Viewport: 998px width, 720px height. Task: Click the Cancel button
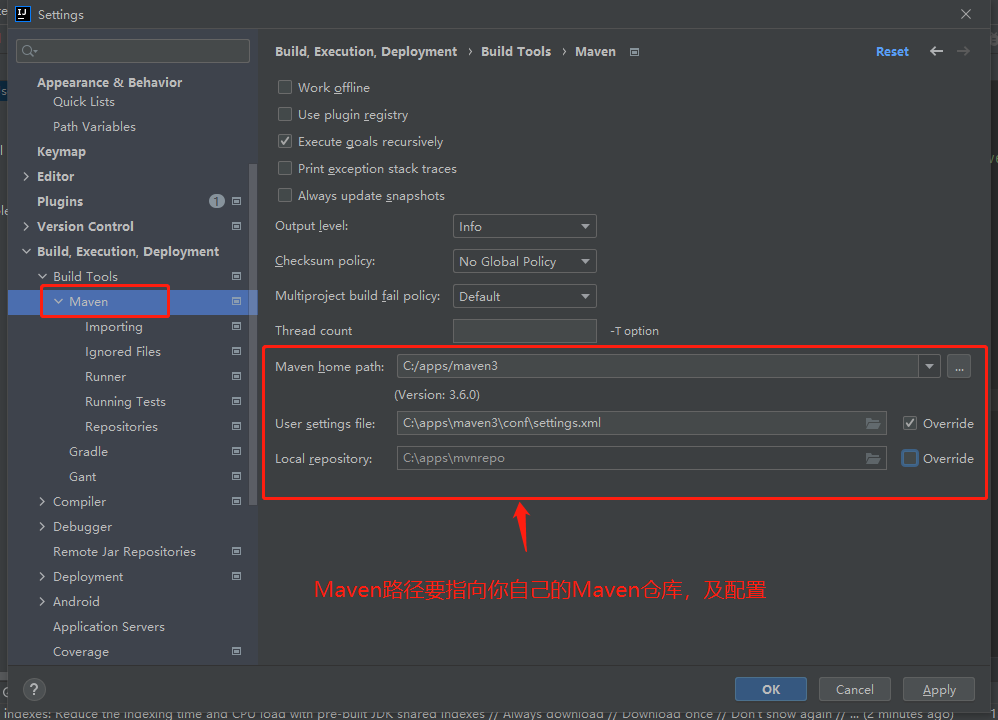pyautogui.click(x=855, y=689)
